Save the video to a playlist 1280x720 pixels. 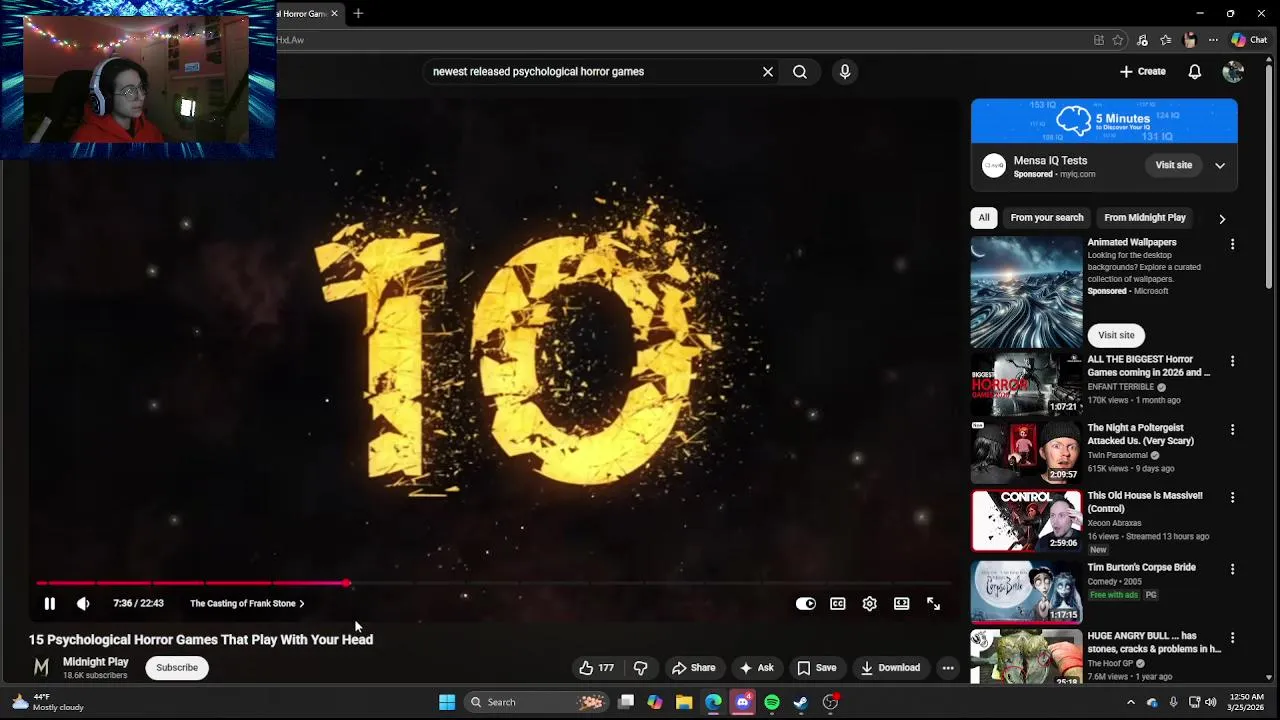coord(817,668)
